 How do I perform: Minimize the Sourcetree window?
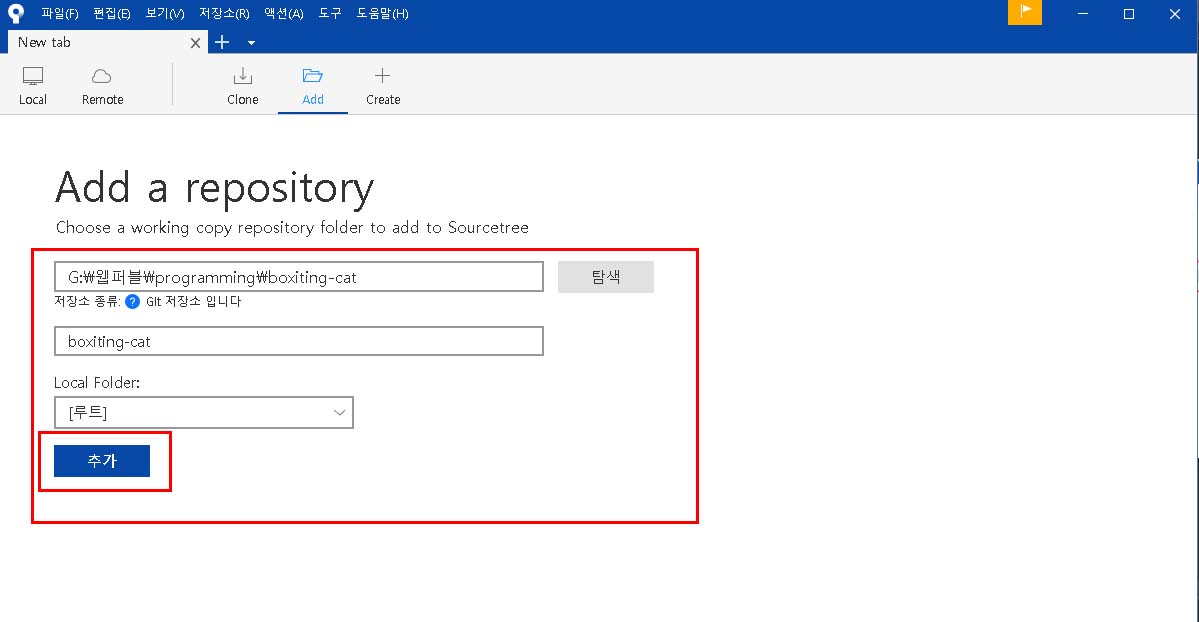tap(1082, 14)
